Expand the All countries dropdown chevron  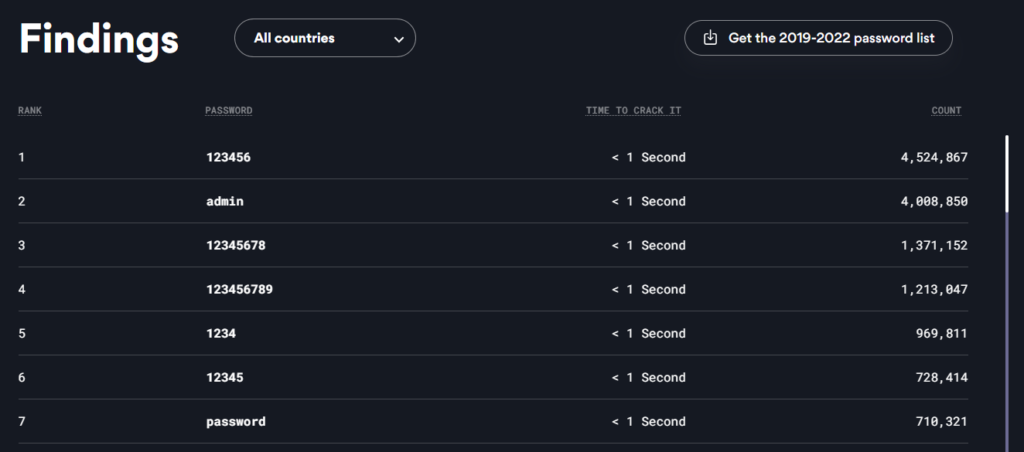pos(399,39)
